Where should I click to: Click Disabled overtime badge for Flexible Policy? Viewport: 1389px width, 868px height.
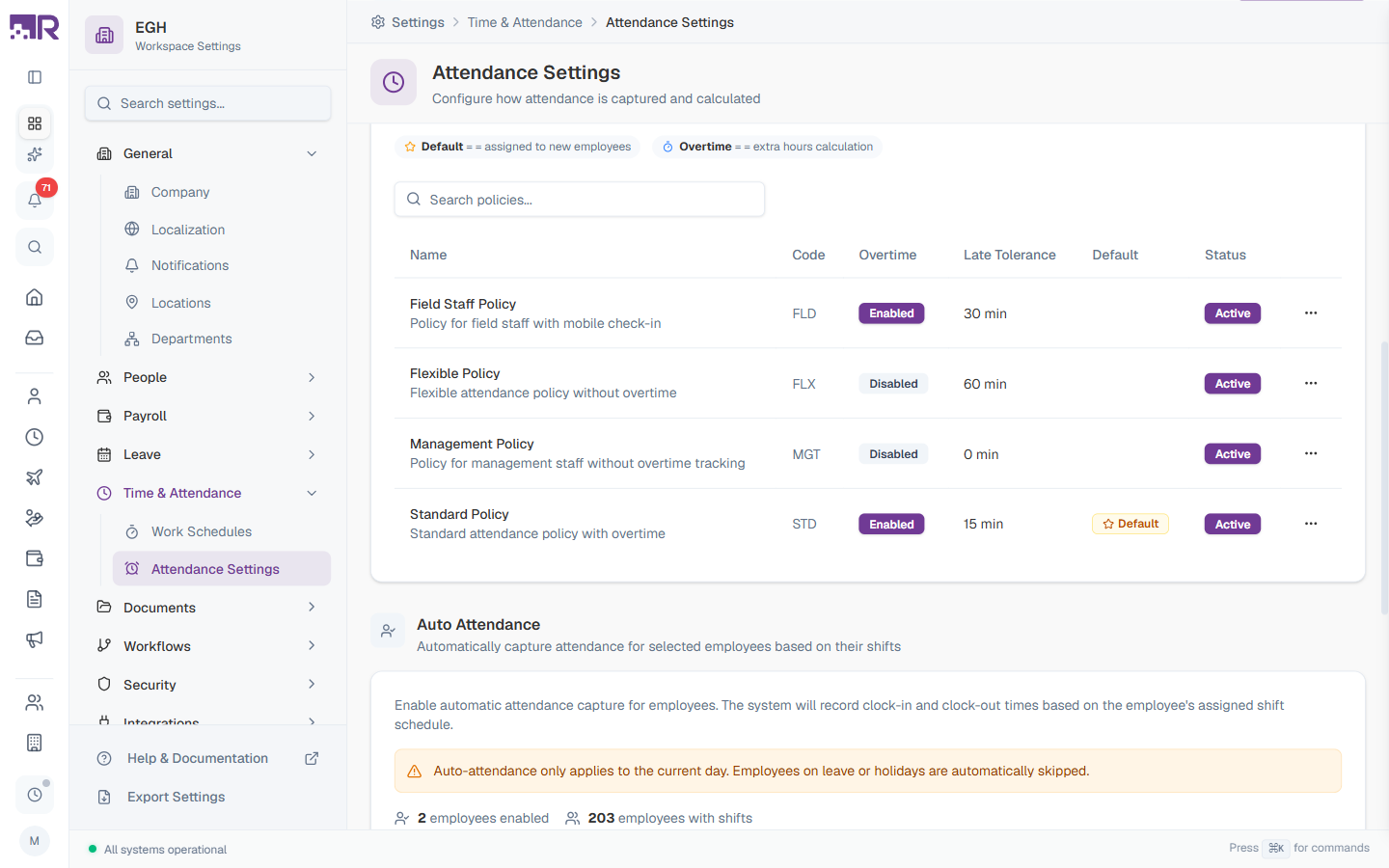pos(893,384)
